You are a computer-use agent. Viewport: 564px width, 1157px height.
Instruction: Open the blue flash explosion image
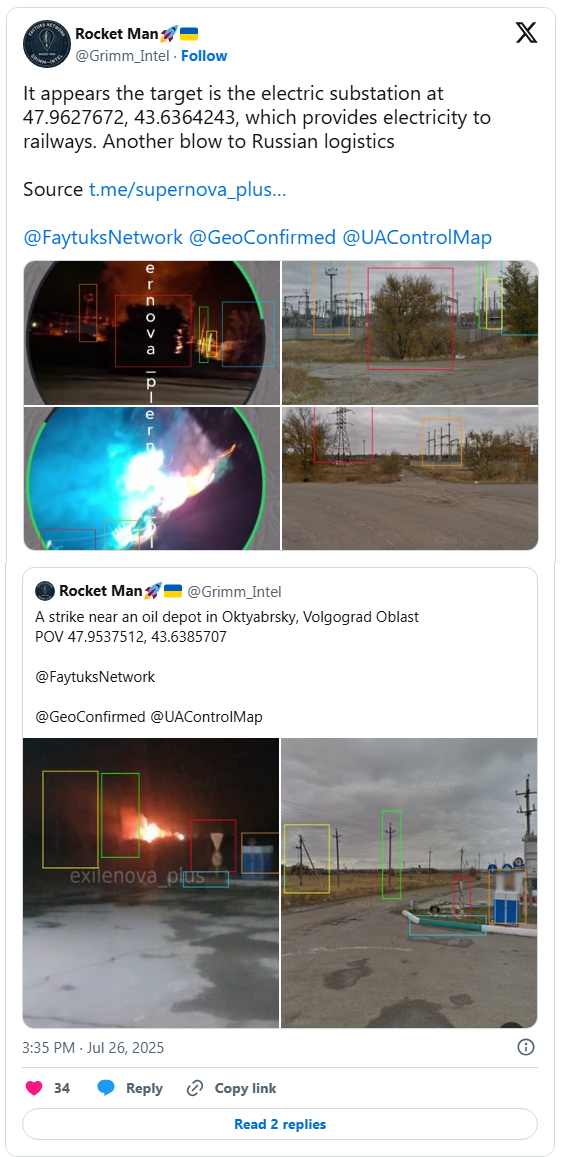[x=151, y=478]
